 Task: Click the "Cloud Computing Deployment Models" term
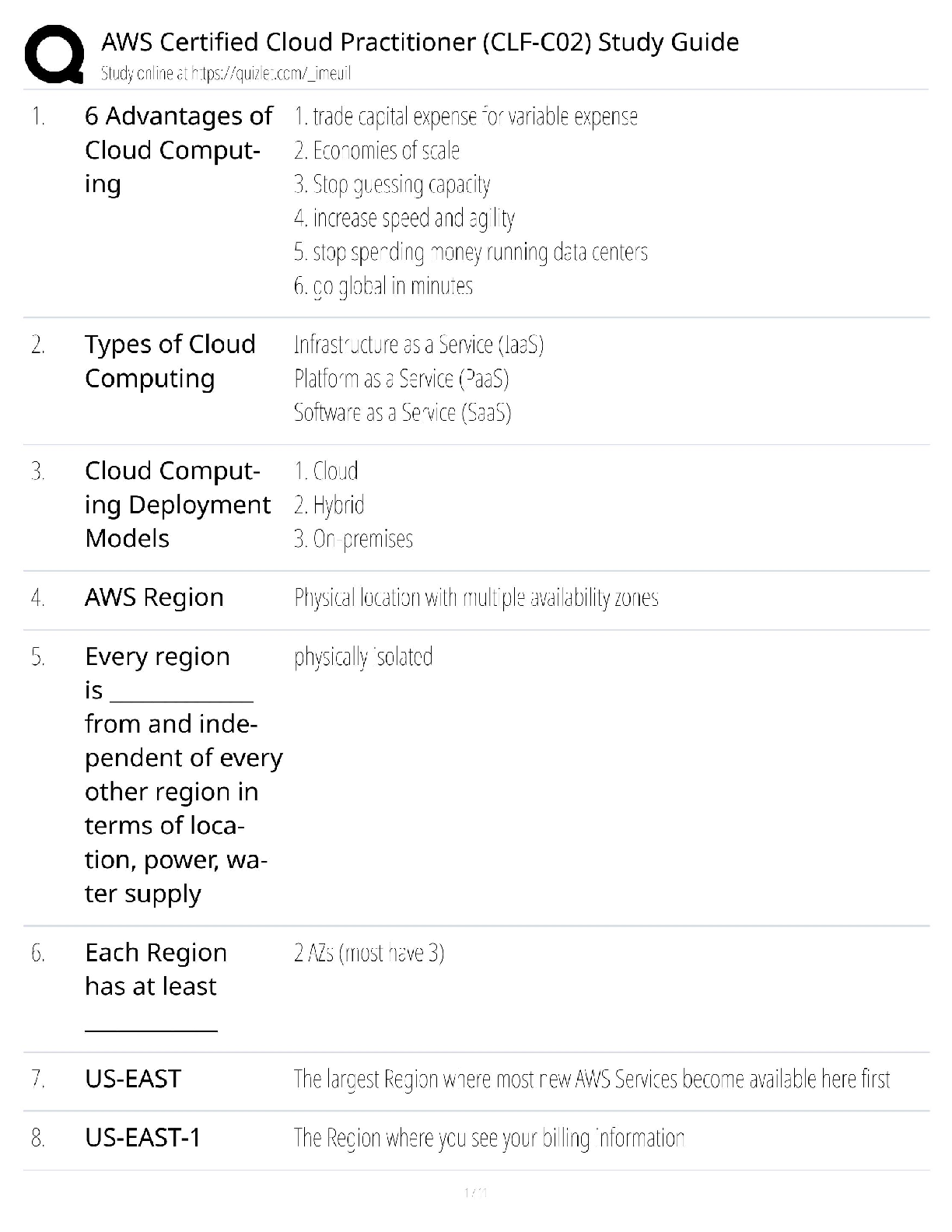[177, 505]
